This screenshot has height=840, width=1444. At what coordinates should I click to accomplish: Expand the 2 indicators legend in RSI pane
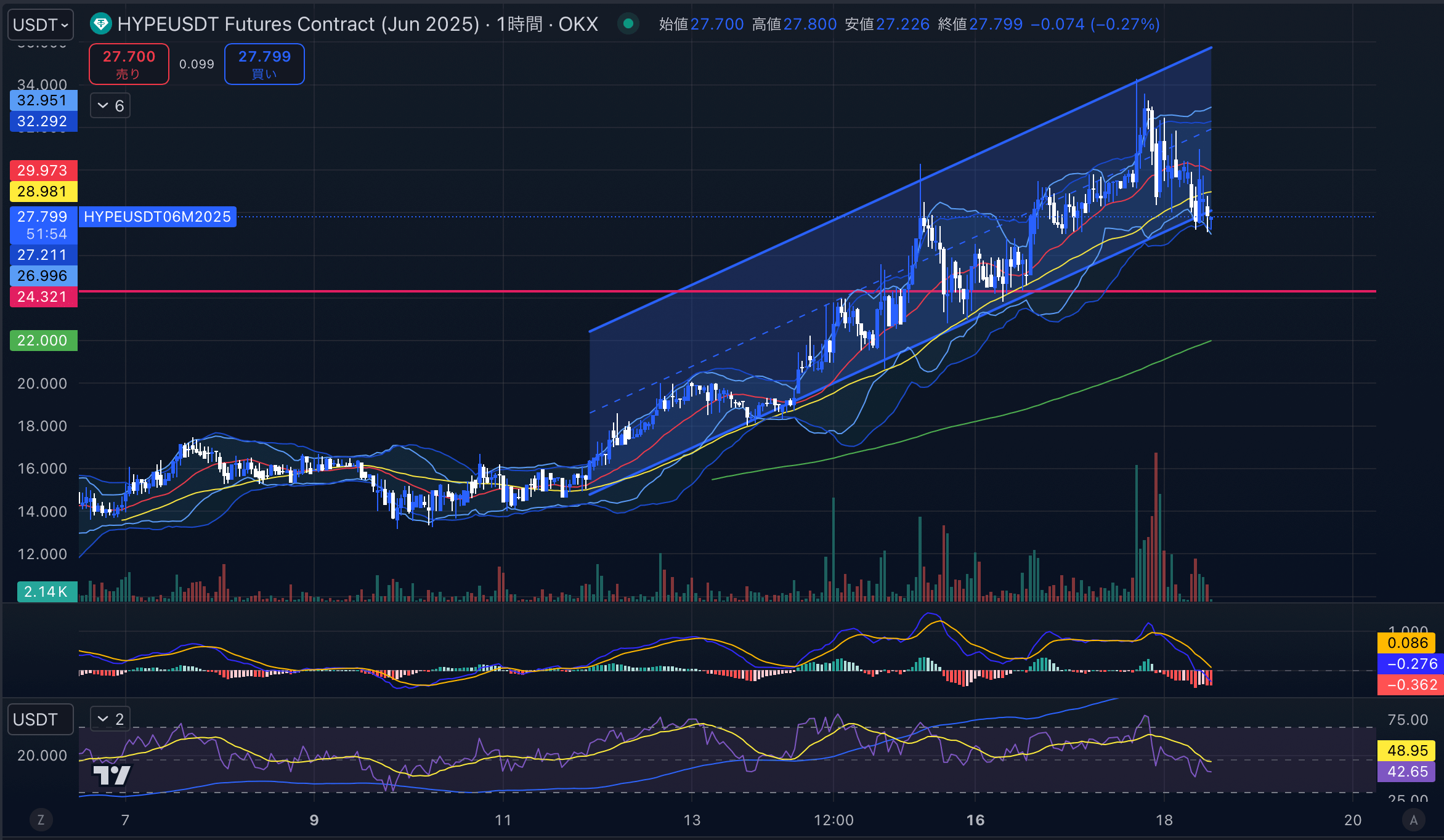pos(110,719)
